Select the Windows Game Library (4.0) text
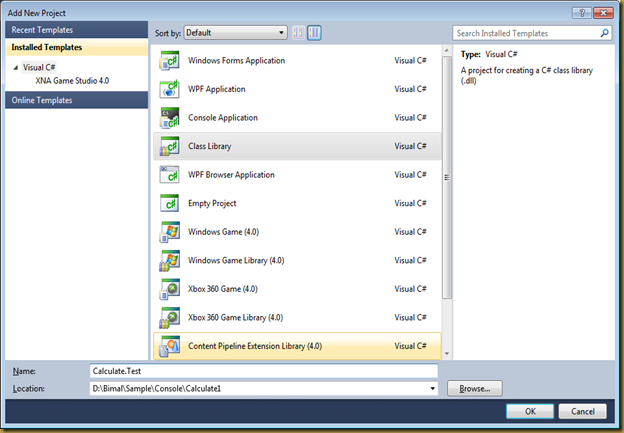 [x=236, y=260]
